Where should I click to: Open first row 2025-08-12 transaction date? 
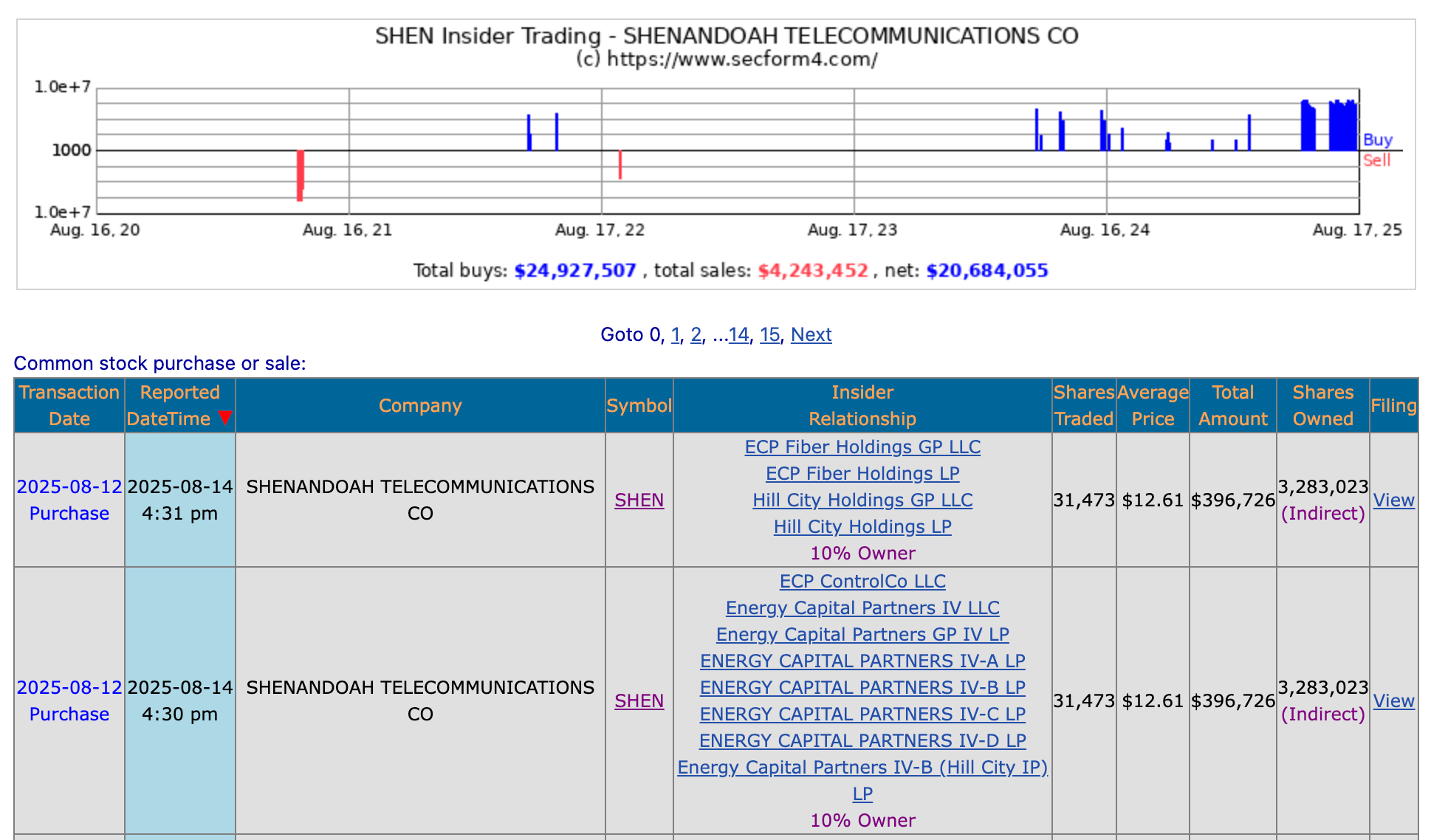[x=69, y=487]
